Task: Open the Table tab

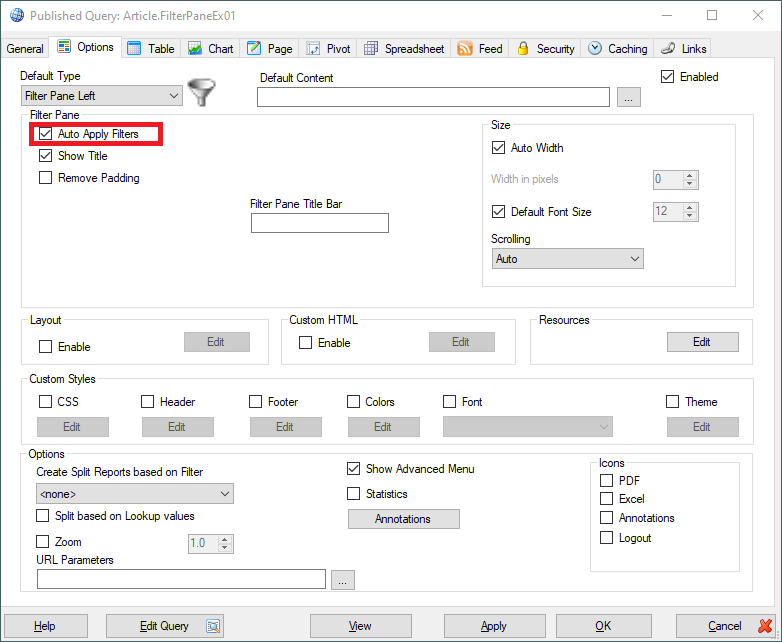Action: coord(151,48)
